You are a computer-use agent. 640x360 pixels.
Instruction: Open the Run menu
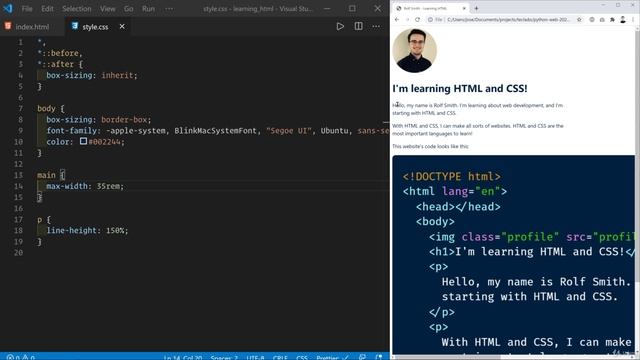(148, 9)
